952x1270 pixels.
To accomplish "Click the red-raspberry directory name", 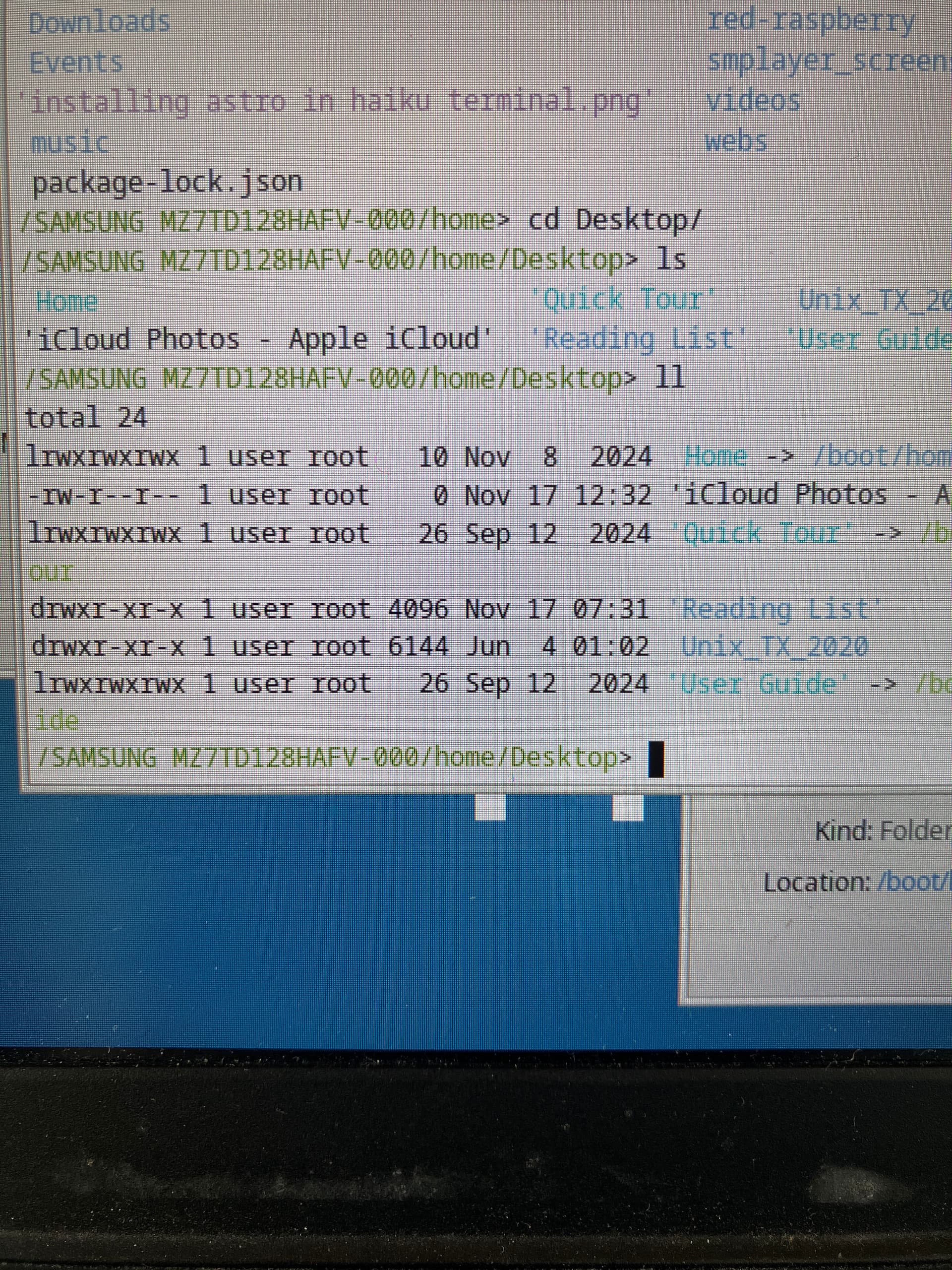I will click(x=810, y=22).
